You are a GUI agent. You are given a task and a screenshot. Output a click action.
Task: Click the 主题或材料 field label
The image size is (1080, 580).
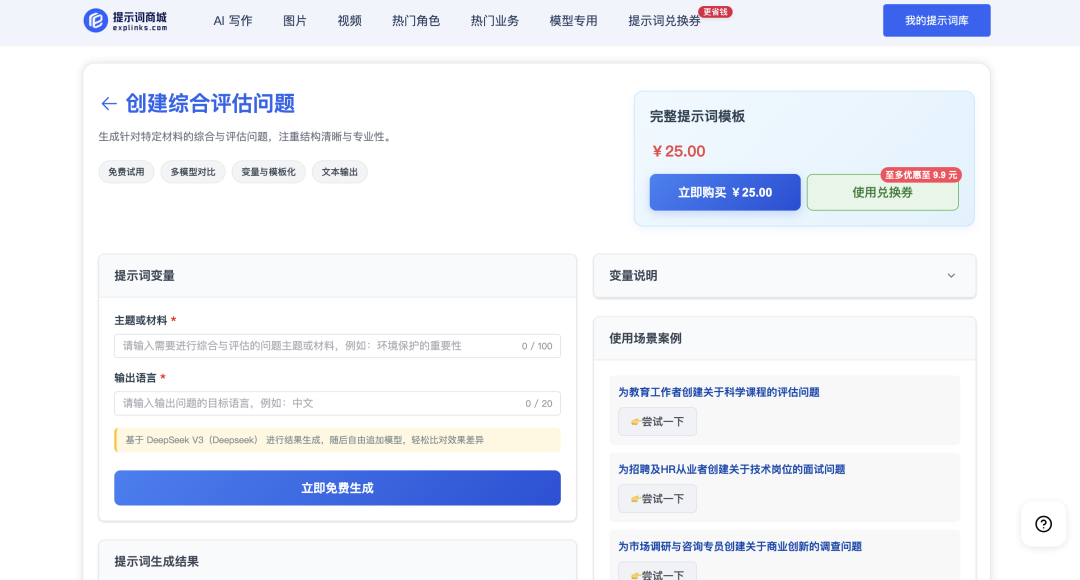[x=141, y=320]
